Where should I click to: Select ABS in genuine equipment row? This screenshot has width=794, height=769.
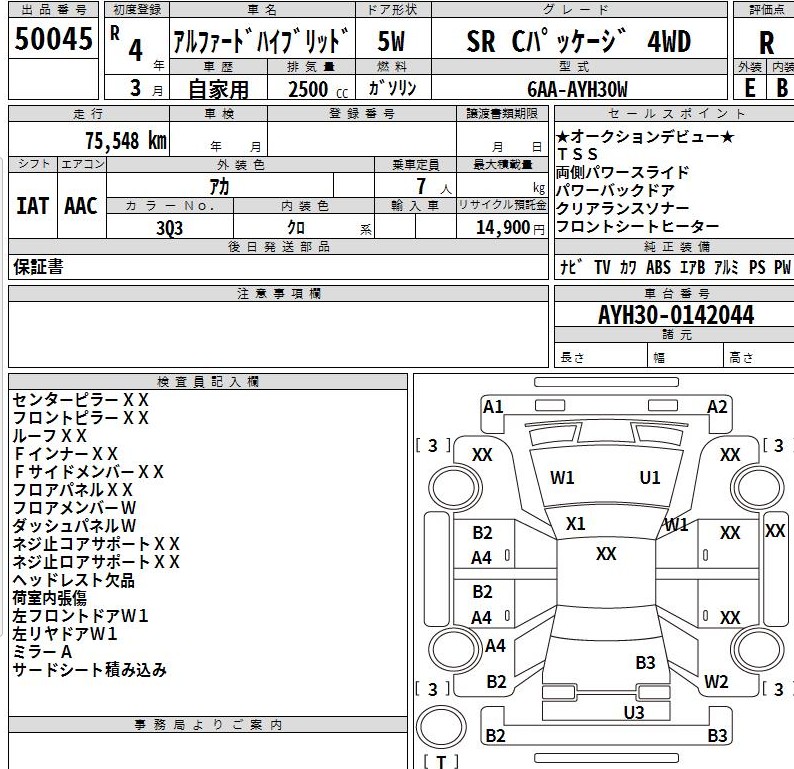[x=658, y=267]
